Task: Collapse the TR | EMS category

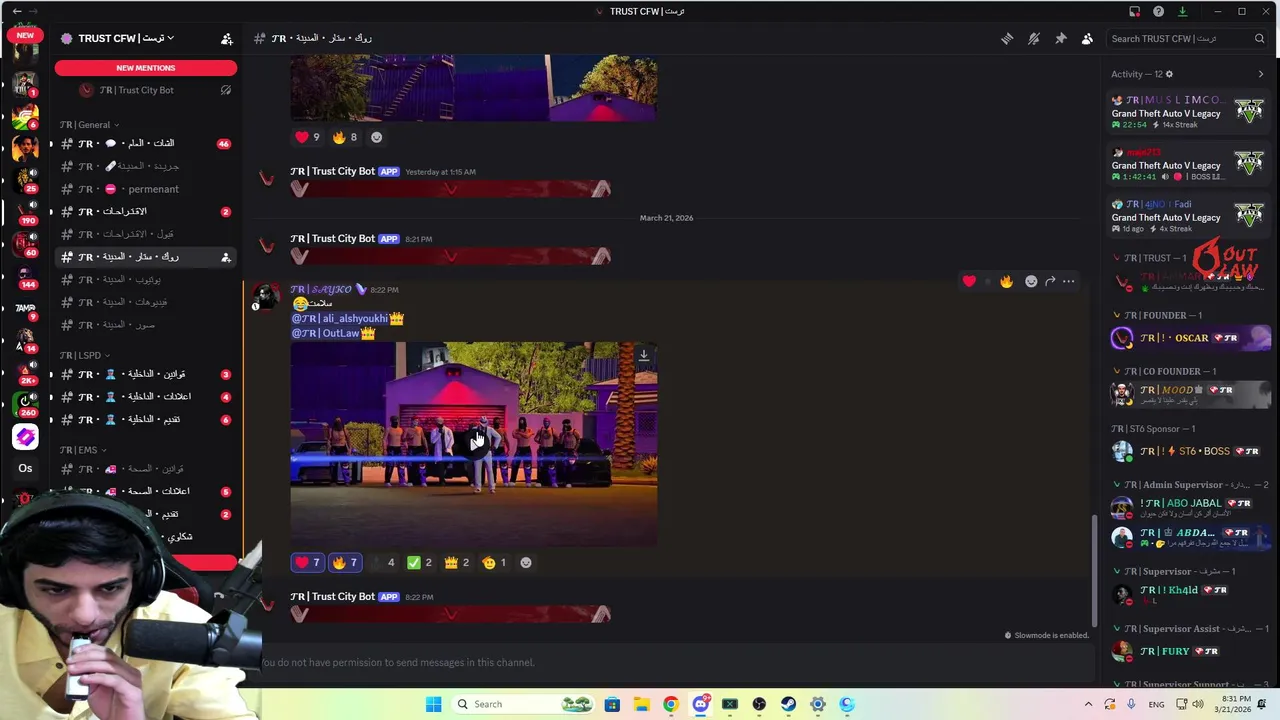Action: point(82,450)
